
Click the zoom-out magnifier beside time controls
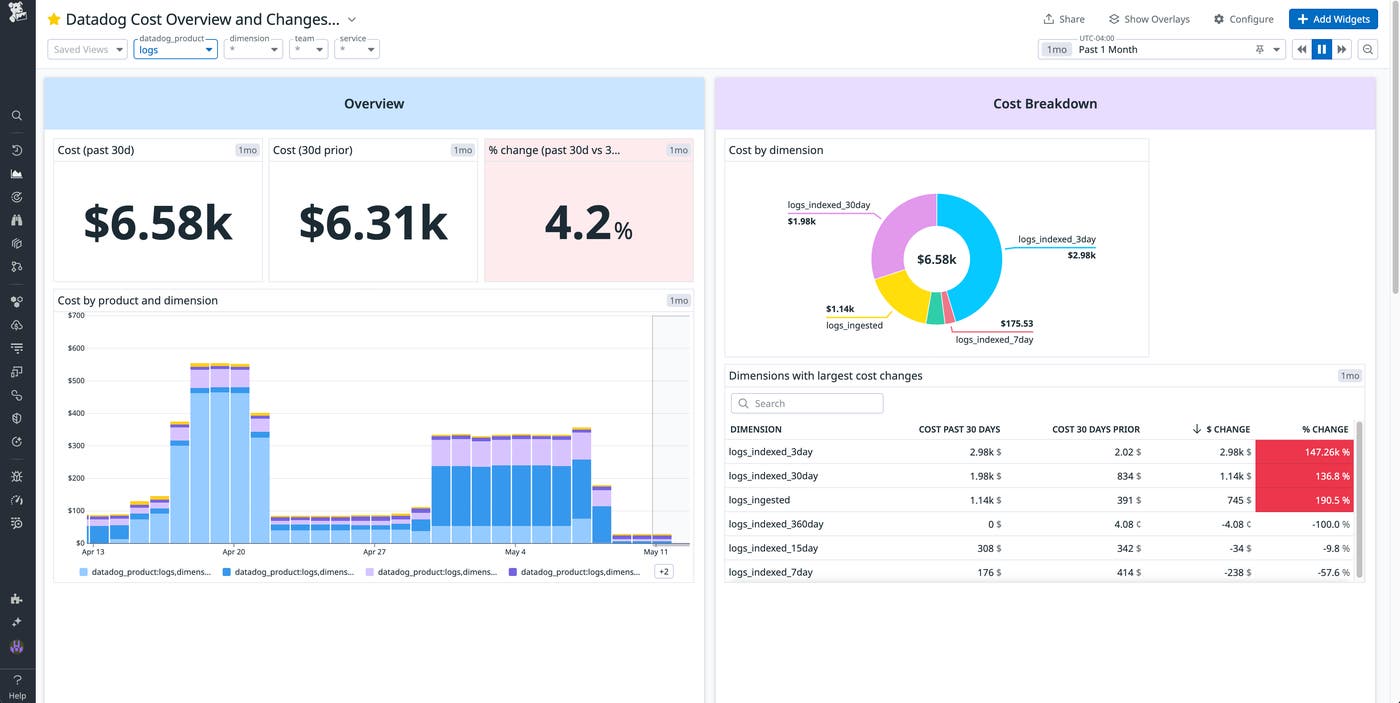click(x=1368, y=49)
